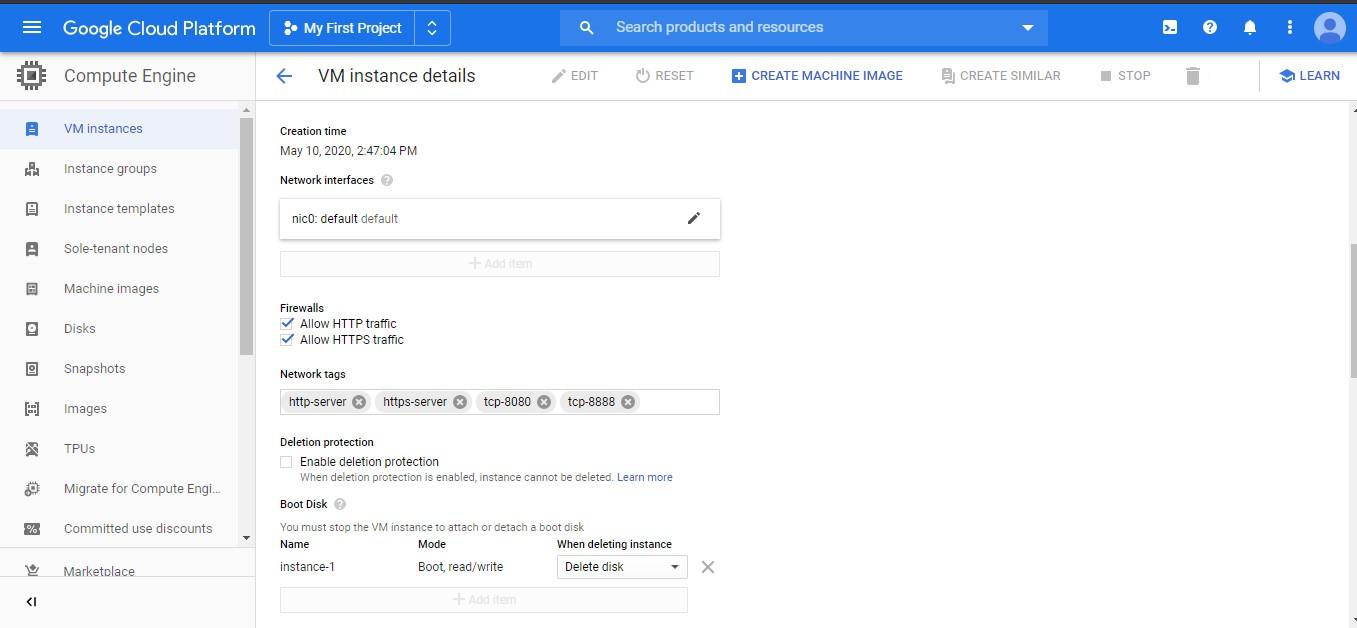This screenshot has width=1357, height=628.
Task: Toggle Allow HTTPS traffic checkbox
Action: [287, 340]
